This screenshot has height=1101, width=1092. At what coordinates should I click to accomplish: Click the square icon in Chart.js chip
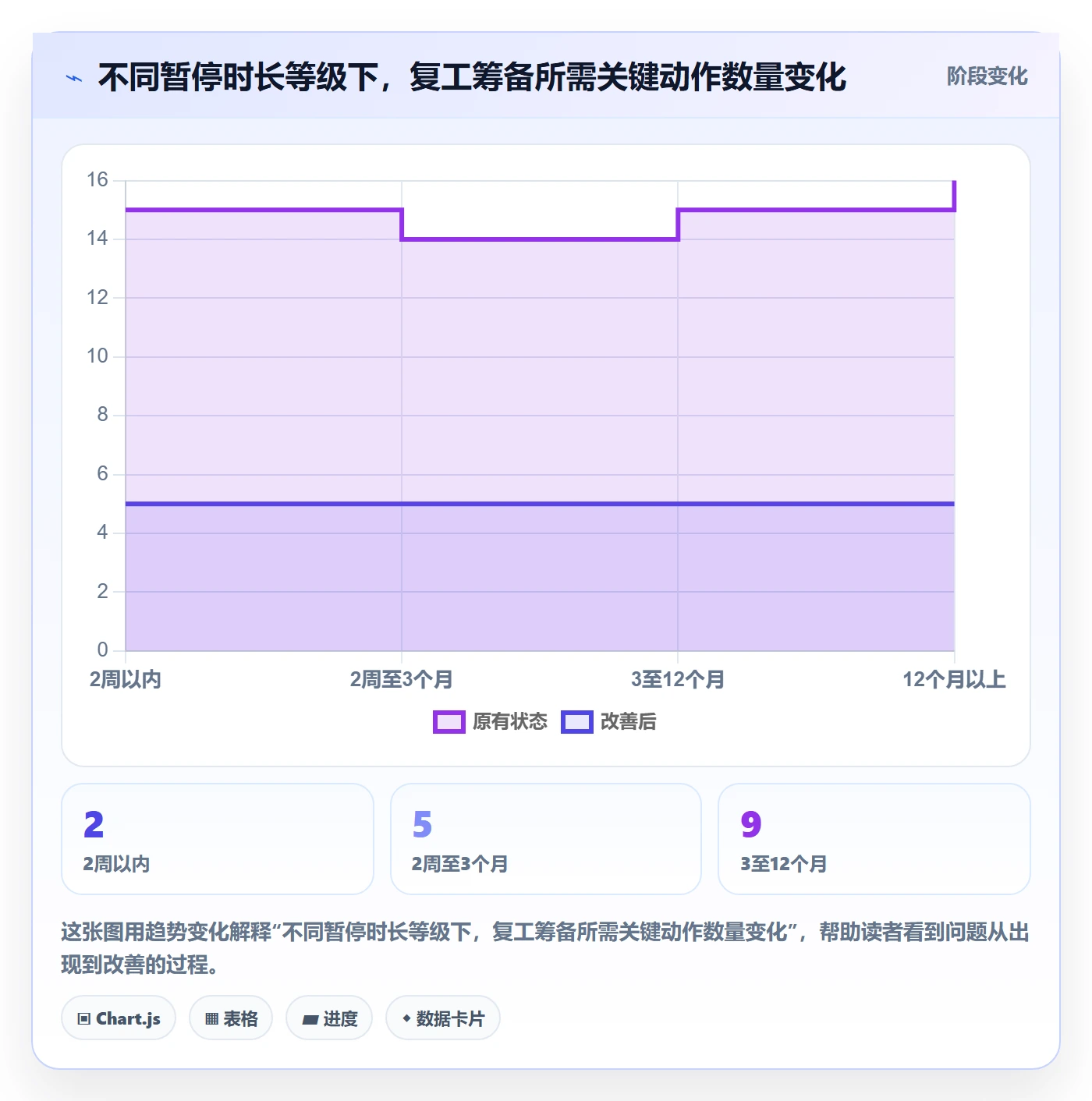[84, 1018]
